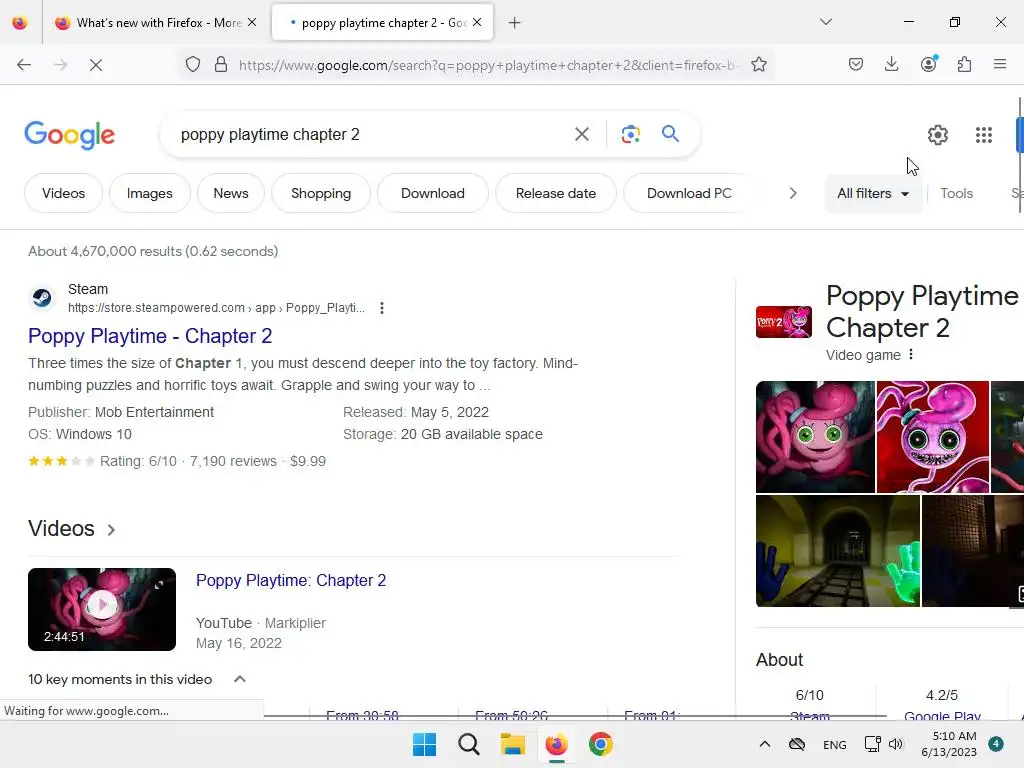Play the Markiplier video thumbnail
This screenshot has height=768, width=1024.
102,609
